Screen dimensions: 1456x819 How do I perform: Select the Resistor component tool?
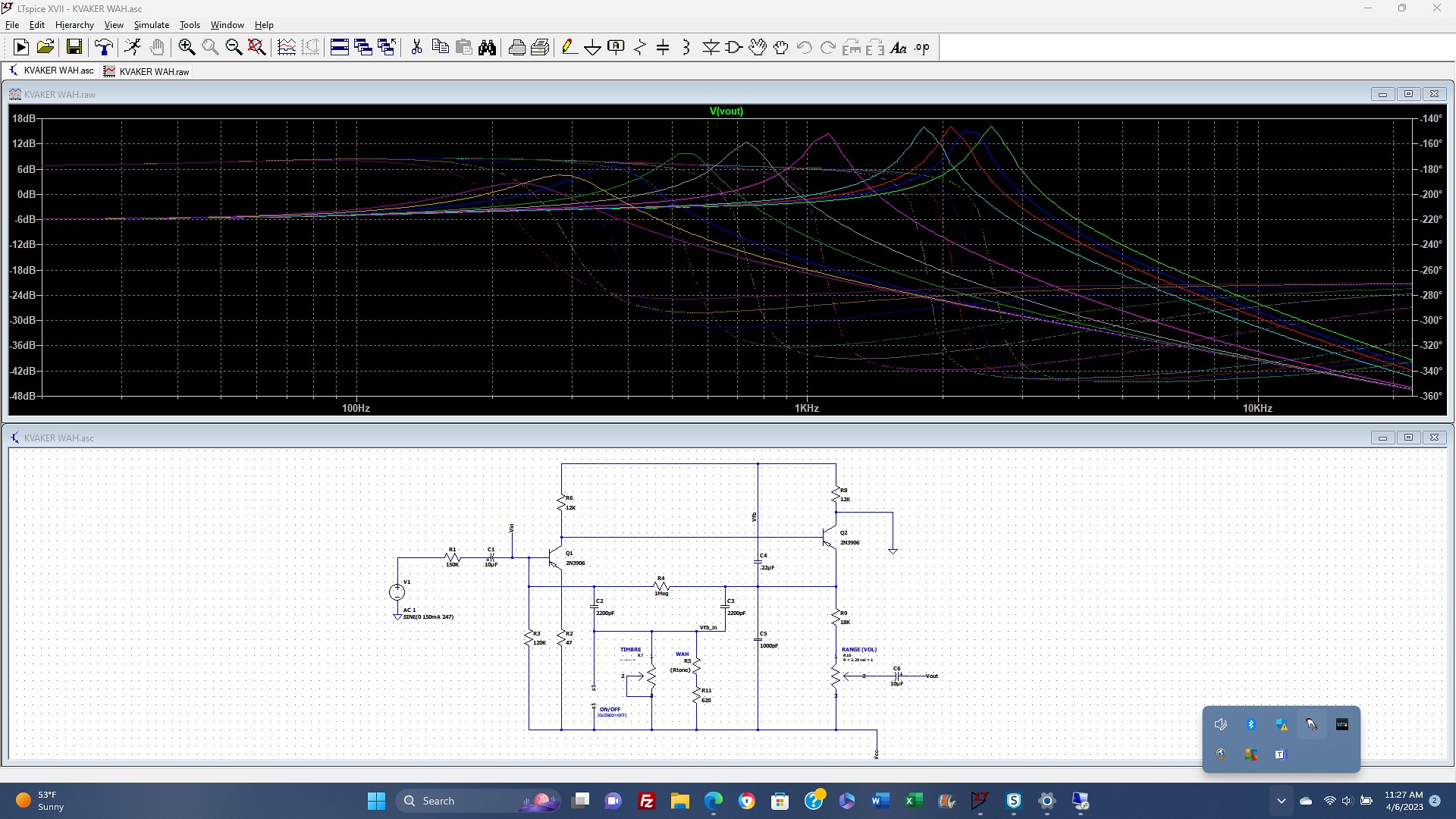click(639, 48)
